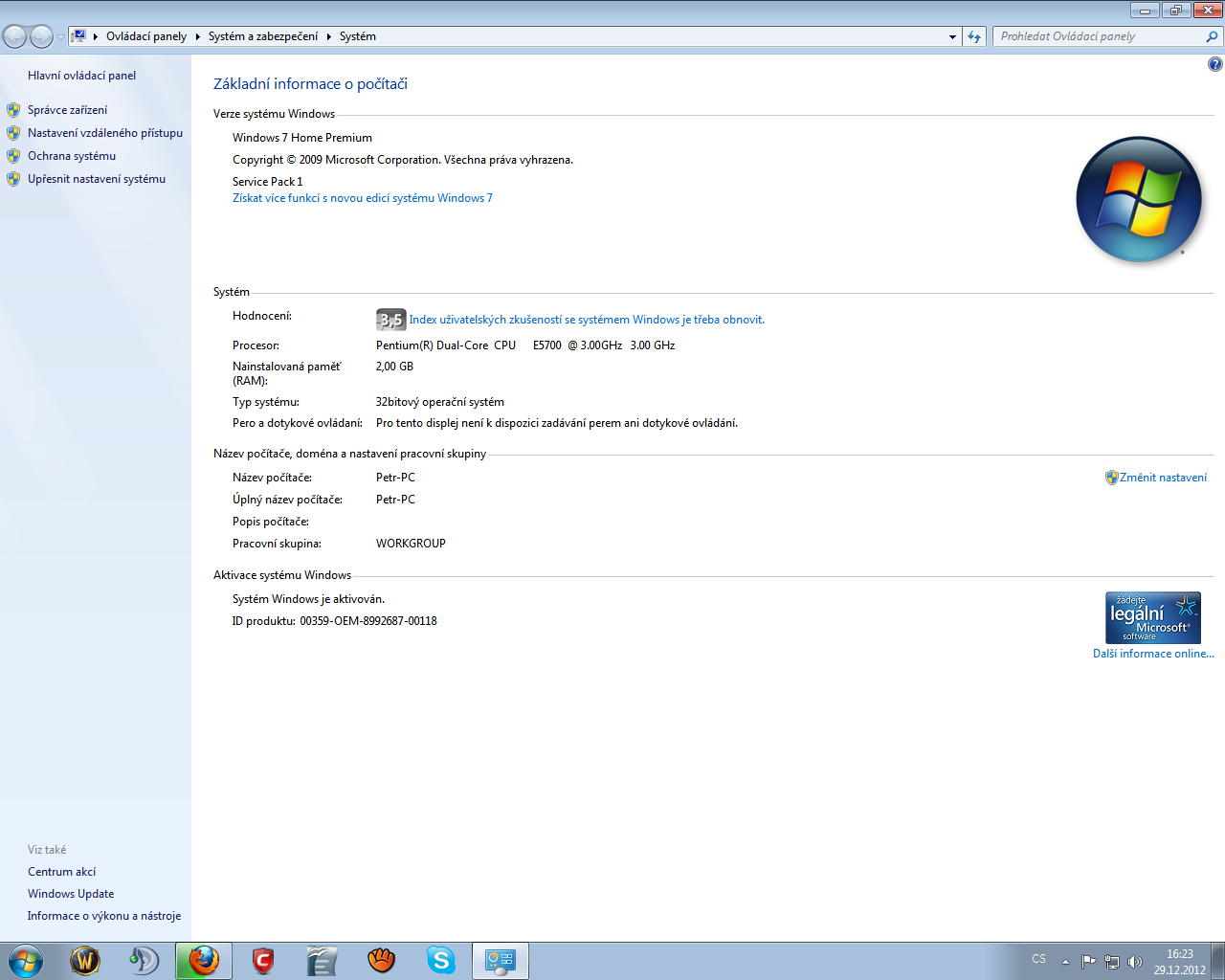Click the network tray icon
Image resolution: width=1225 pixels, height=980 pixels.
pyautogui.click(x=1112, y=962)
